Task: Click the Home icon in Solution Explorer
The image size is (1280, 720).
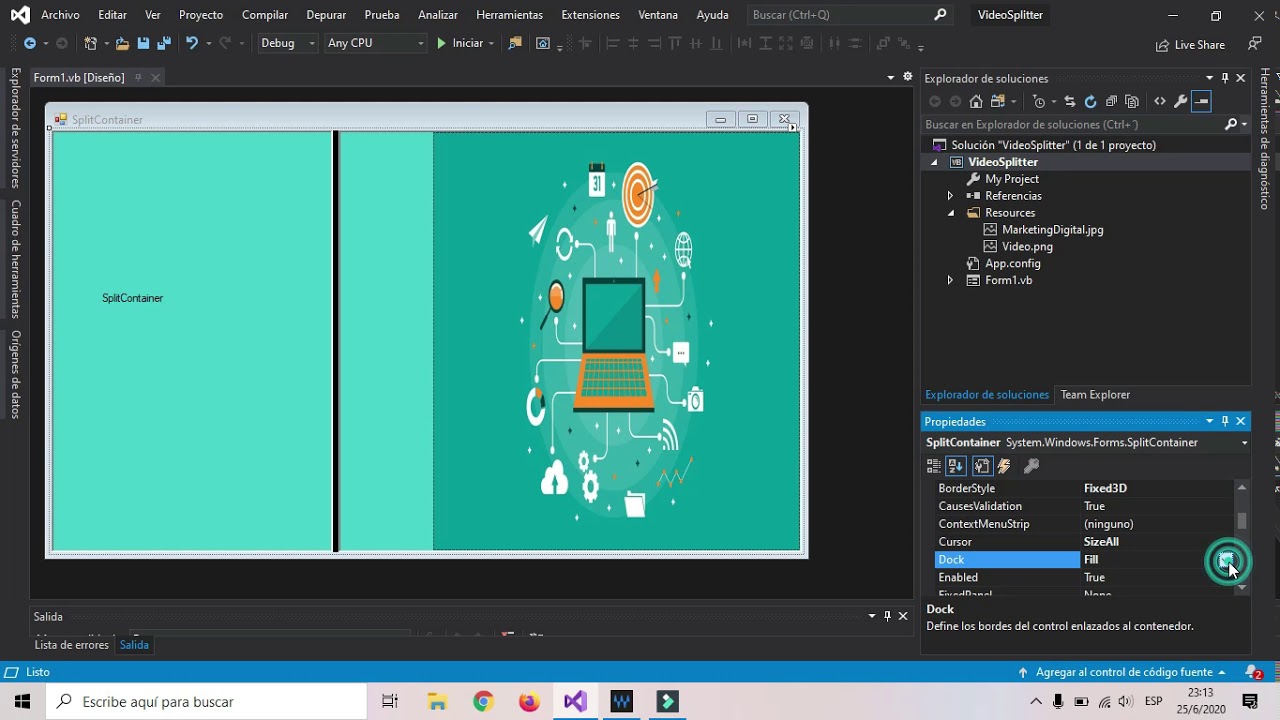Action: coord(976,101)
